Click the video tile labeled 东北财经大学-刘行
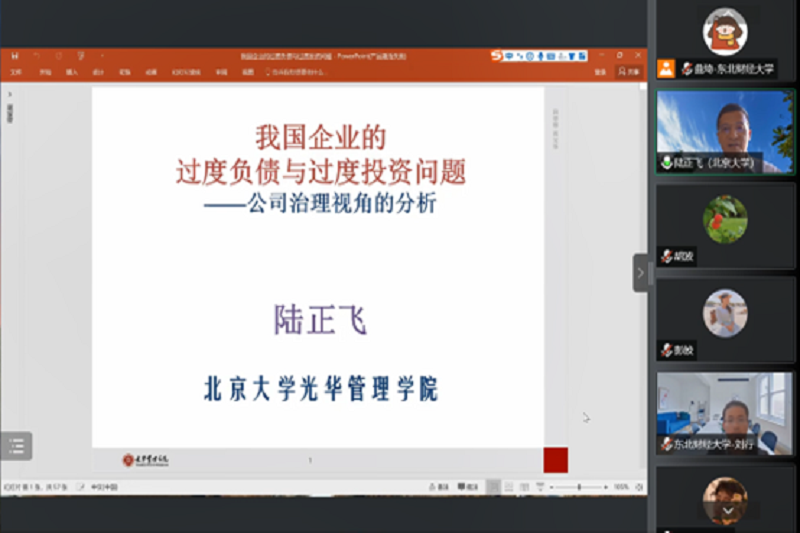 pyautogui.click(x=724, y=413)
